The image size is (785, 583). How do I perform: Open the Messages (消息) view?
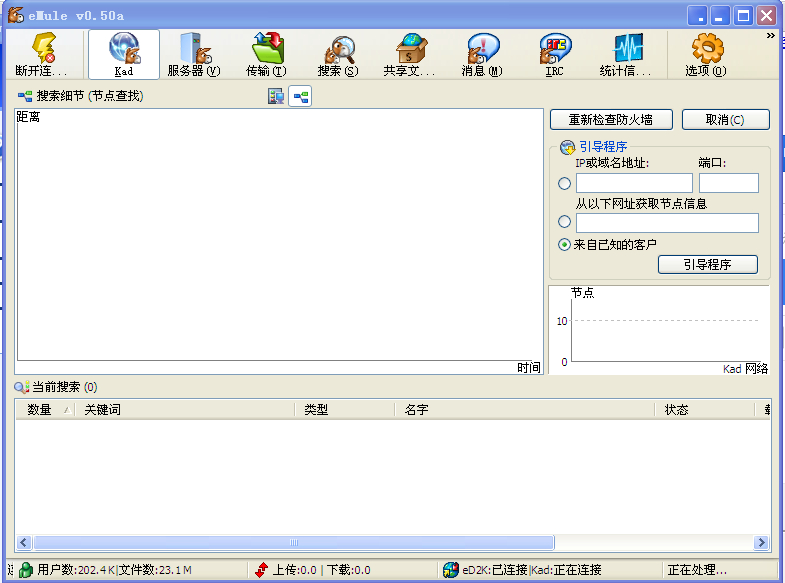point(482,54)
